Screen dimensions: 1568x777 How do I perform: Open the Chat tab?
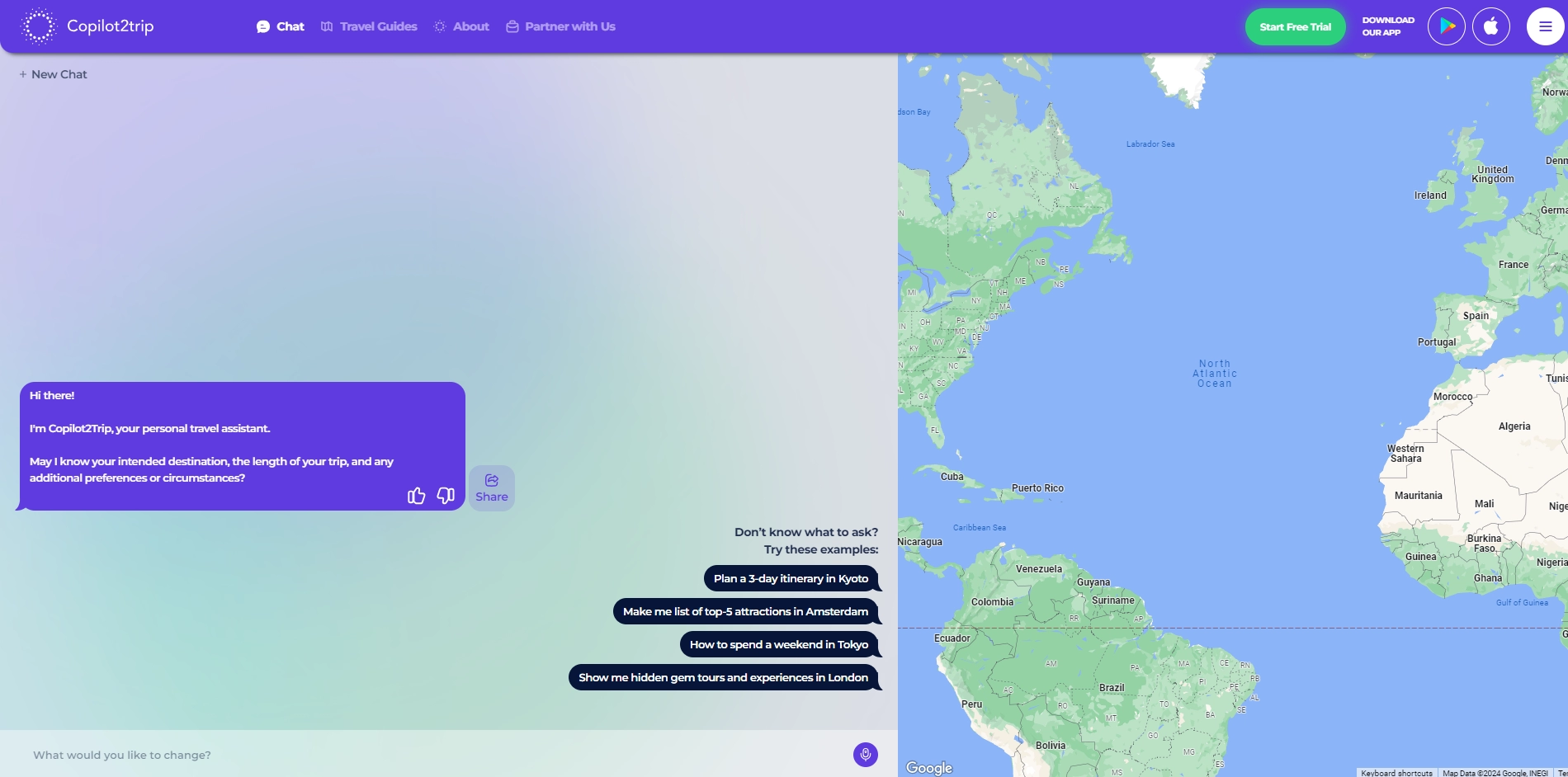click(281, 26)
